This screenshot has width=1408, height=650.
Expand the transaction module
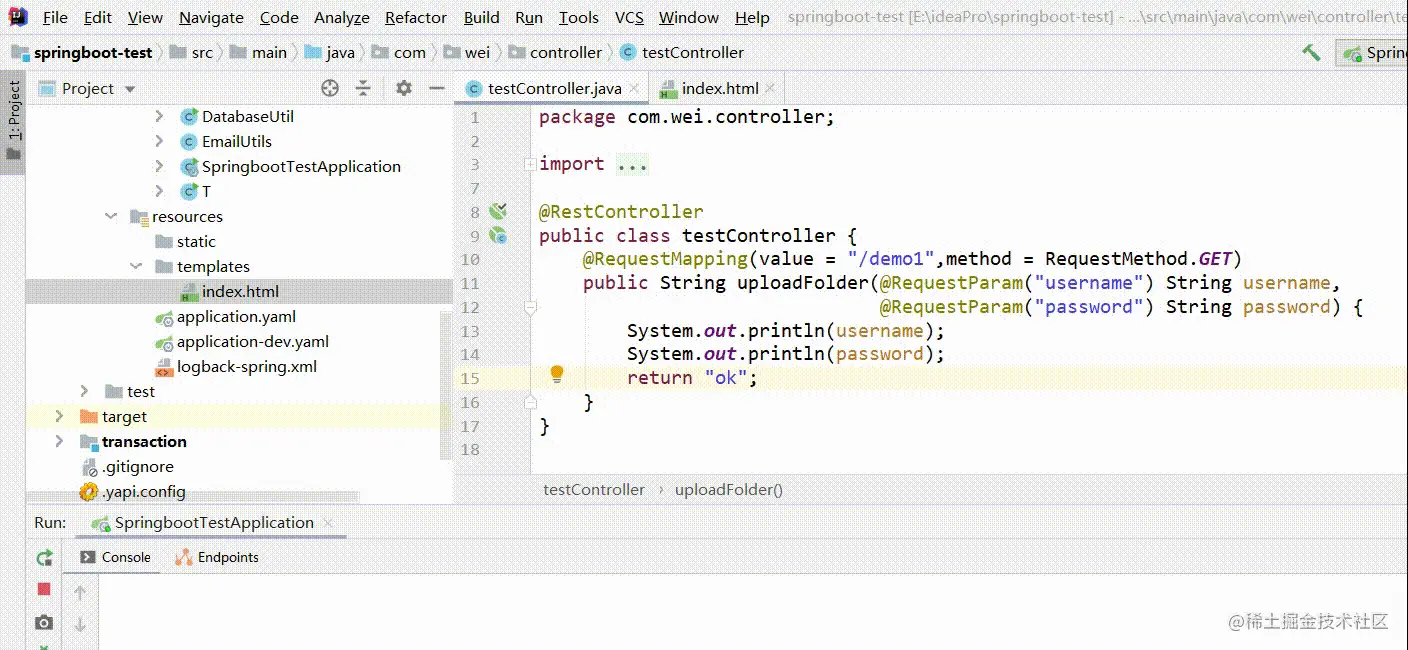coord(59,441)
